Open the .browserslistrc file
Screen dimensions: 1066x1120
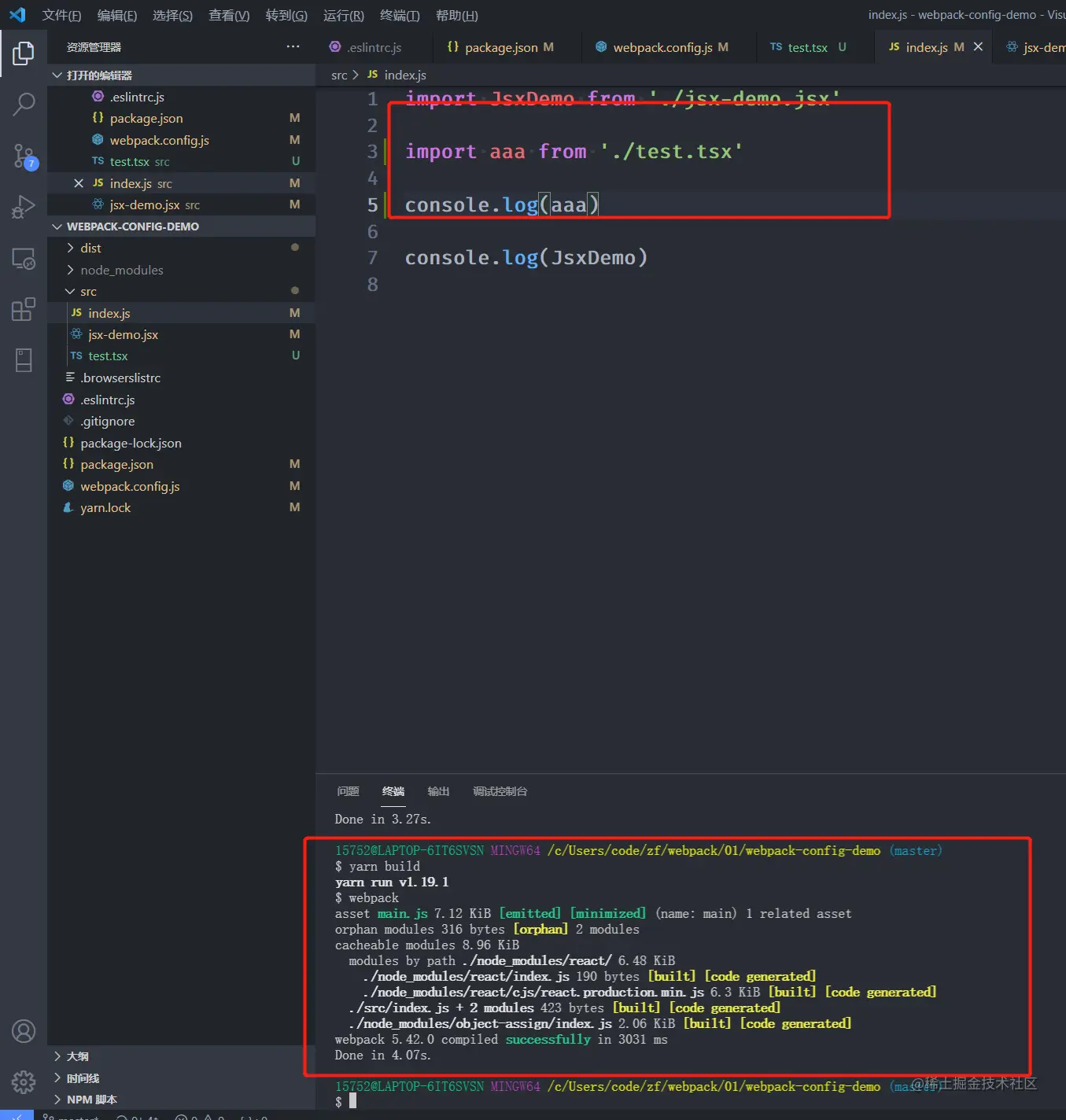[x=181, y=378]
